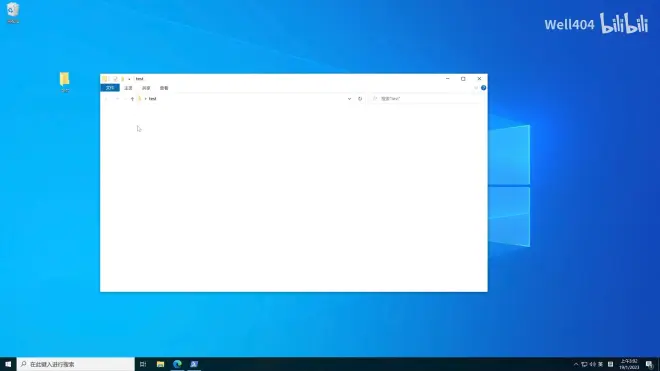Screen dimensions: 660x371
Task: Open the 查看 (View) ribbon tab
Action: 164,88
